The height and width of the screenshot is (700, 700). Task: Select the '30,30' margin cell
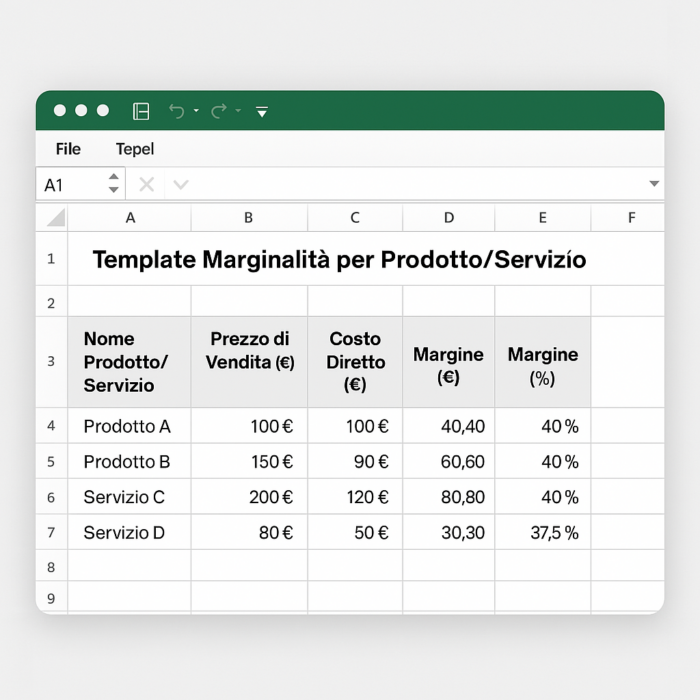[449, 532]
